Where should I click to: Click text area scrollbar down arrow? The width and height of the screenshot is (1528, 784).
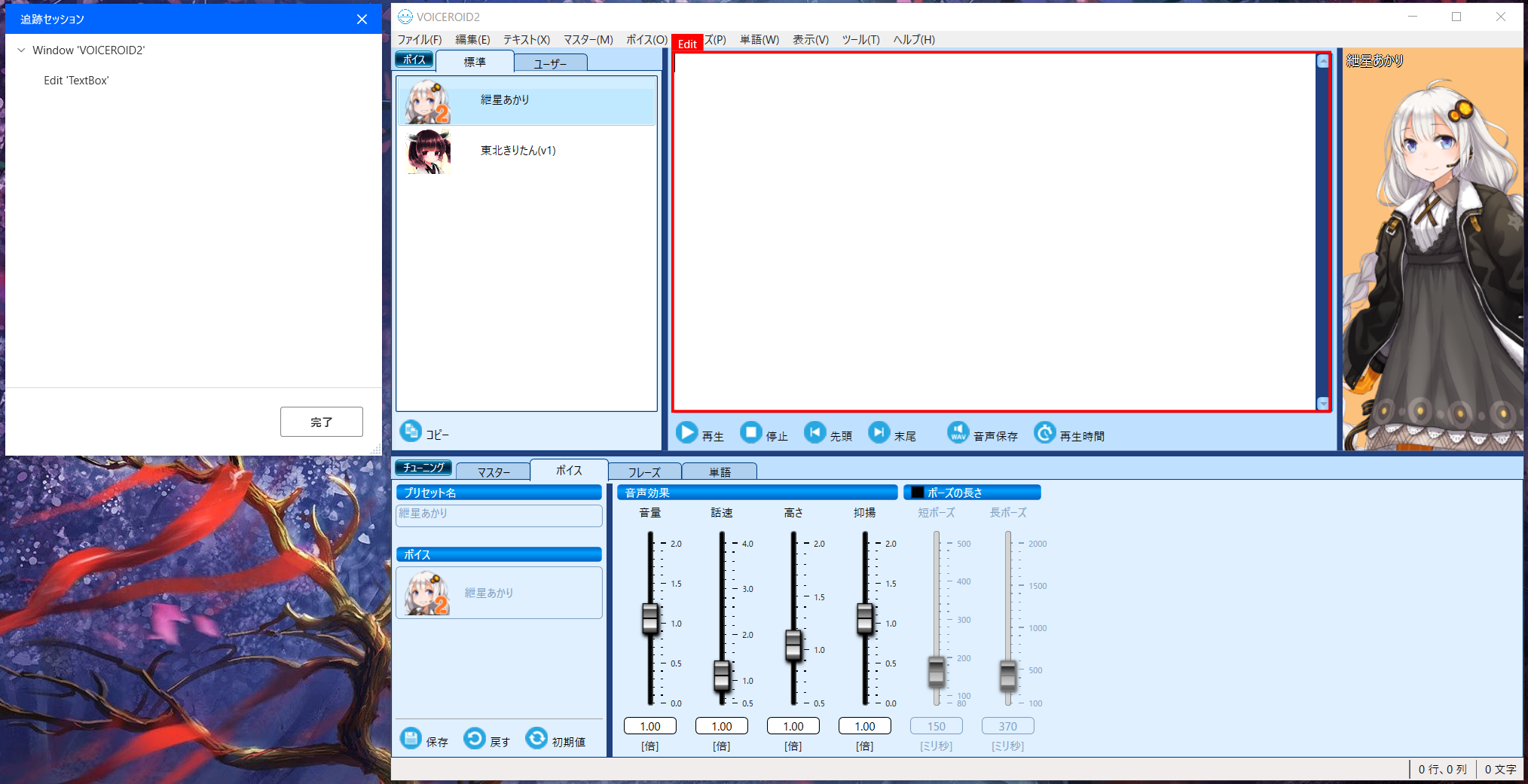pos(1323,403)
